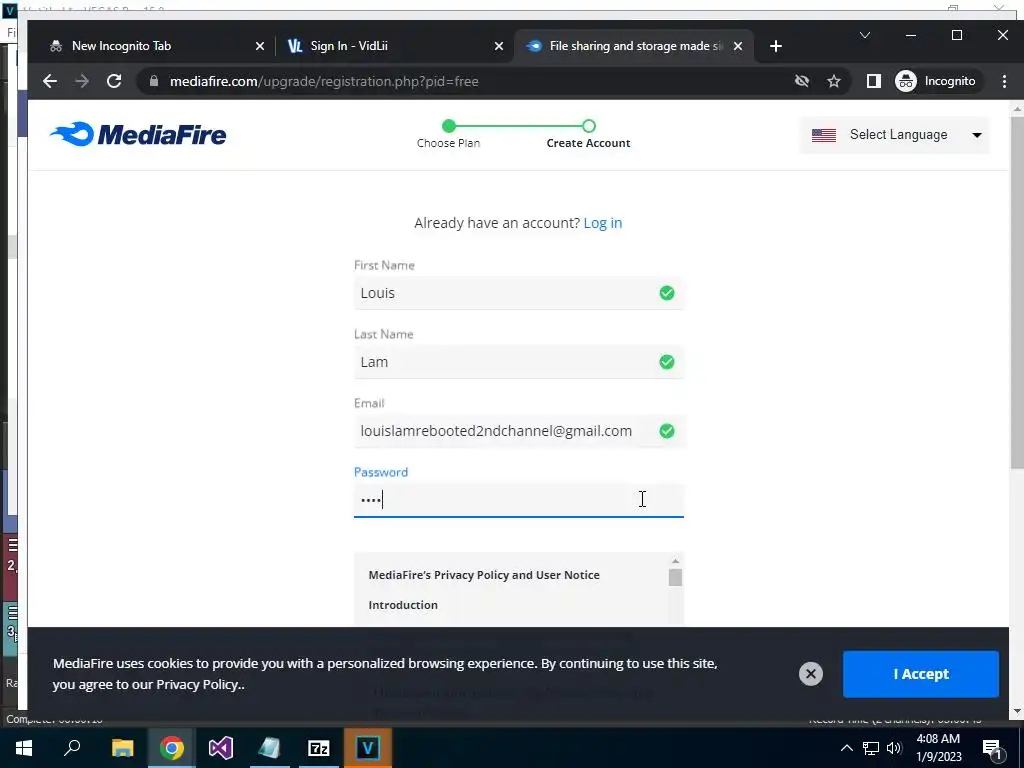The image size is (1024, 768).
Task: Click 'MediaFire's Privacy Policy and User Notice' heading
Action: [484, 575]
